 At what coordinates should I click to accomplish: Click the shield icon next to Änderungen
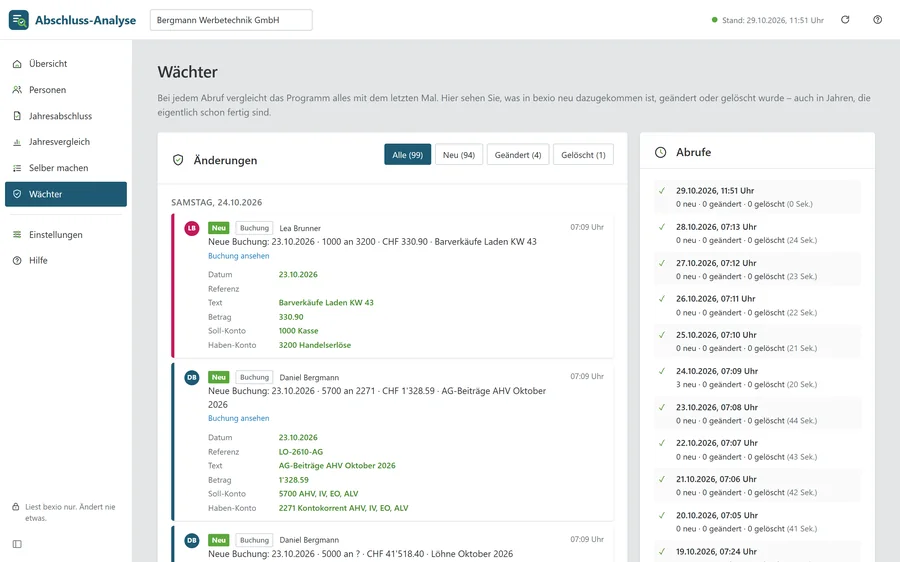(178, 160)
